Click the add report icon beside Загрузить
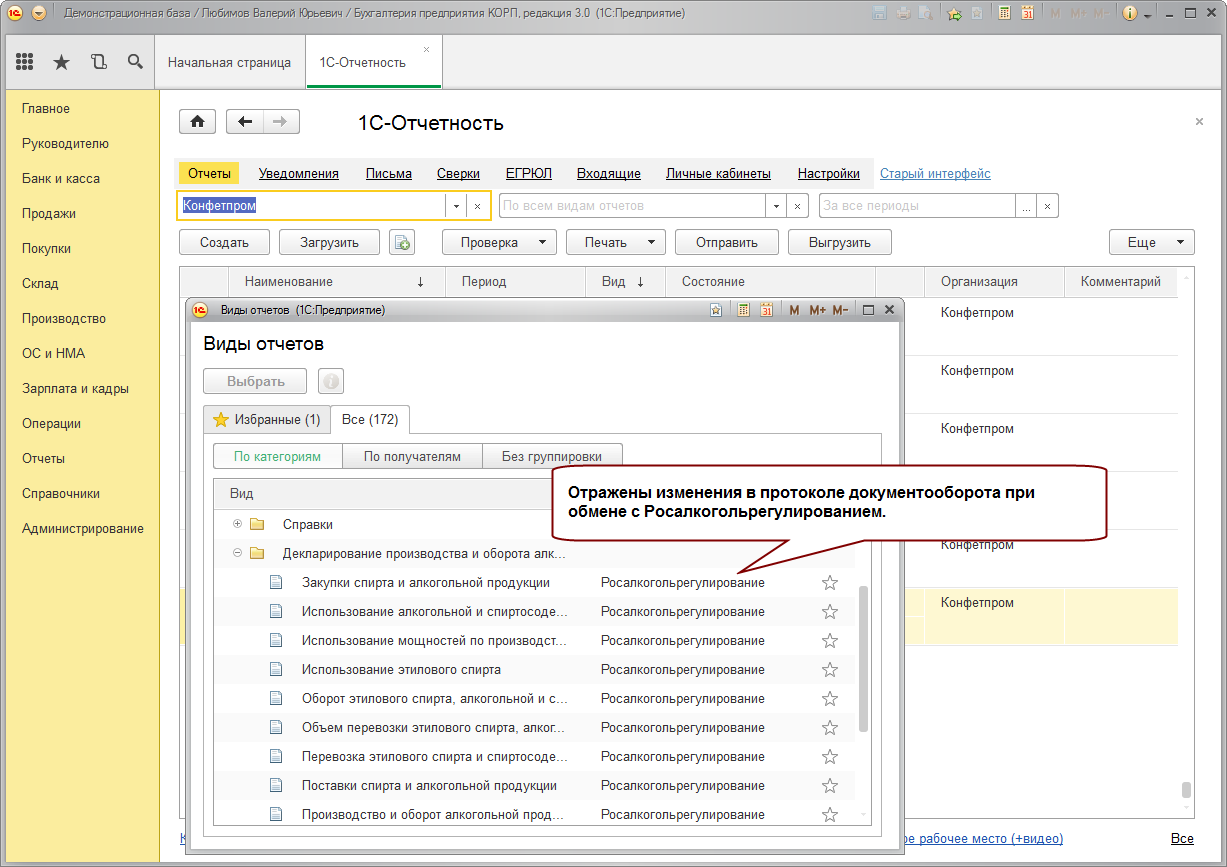Viewport: 1227px width, 867px height. 401,242
